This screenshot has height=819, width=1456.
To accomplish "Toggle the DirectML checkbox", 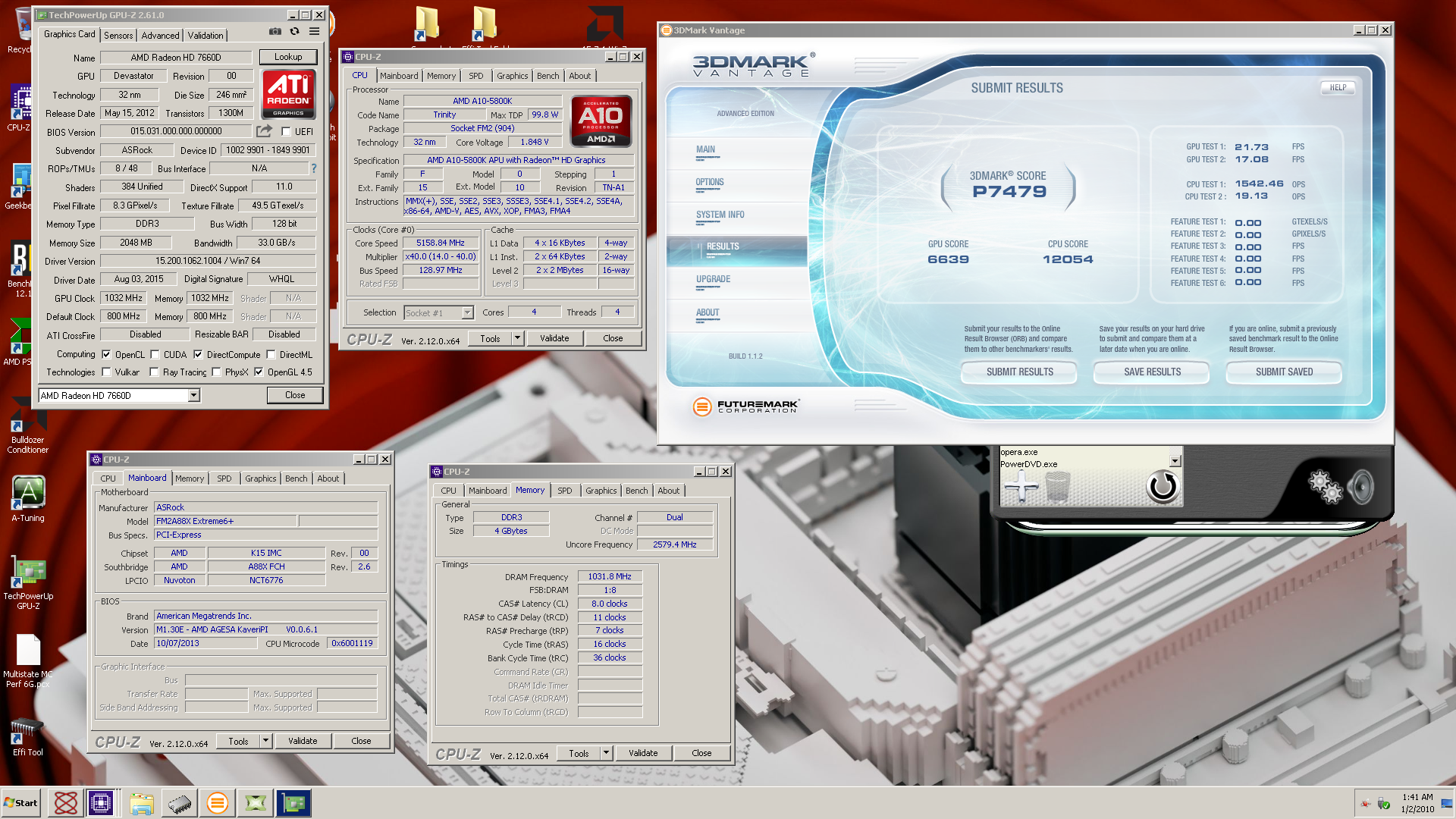I will 271,354.
